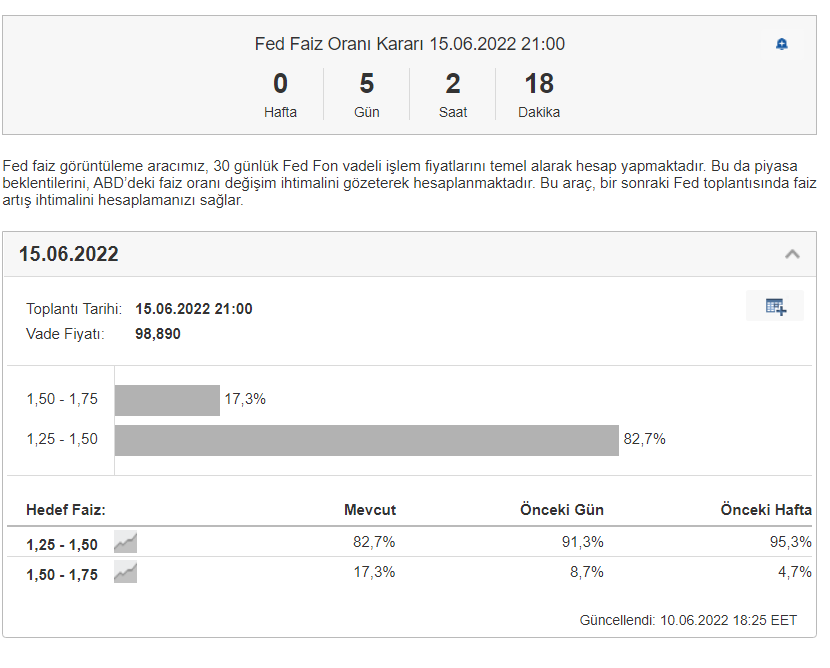Select the bold 1,50 - 1,75 table row label

tap(62, 575)
